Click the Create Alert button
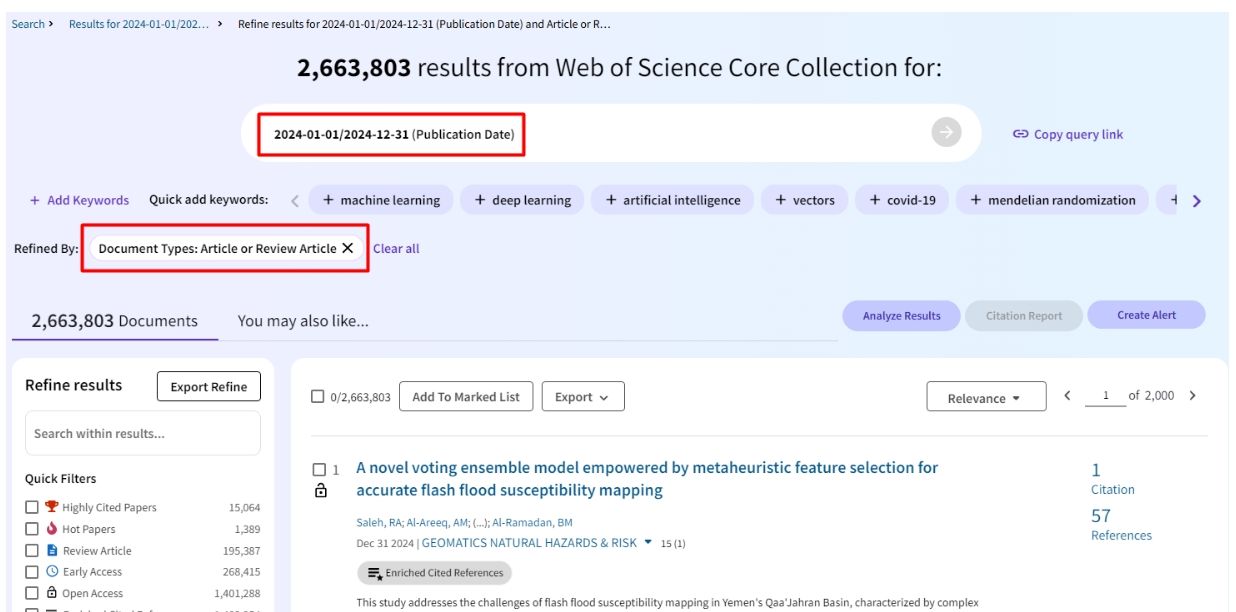The width and height of the screenshot is (1236, 612). pos(1147,315)
